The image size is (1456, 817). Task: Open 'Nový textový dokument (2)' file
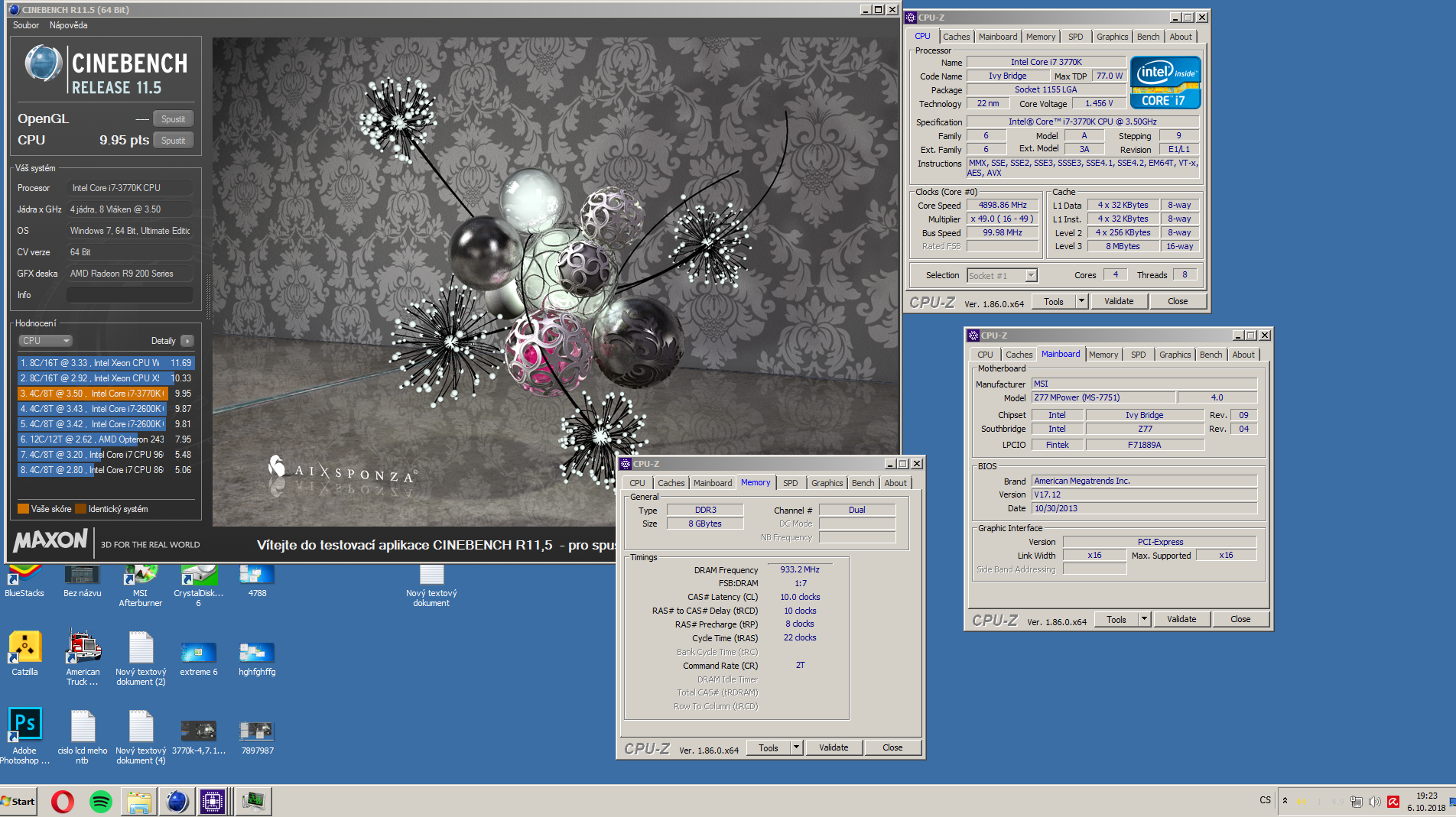coord(141,659)
